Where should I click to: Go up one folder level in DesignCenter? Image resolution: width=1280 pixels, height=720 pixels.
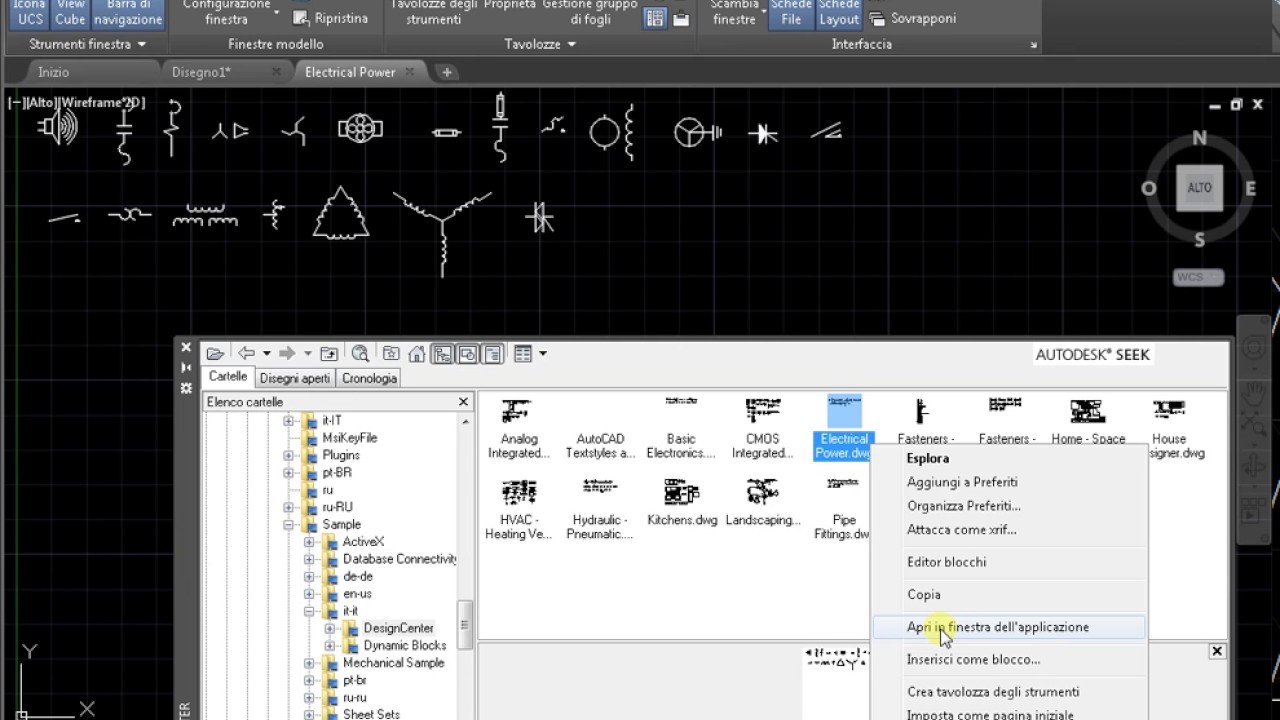pos(329,354)
